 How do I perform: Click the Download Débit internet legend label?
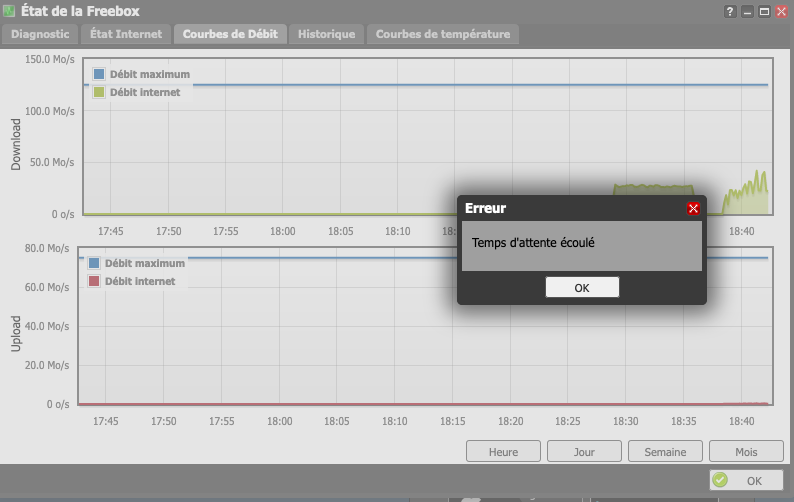145,92
